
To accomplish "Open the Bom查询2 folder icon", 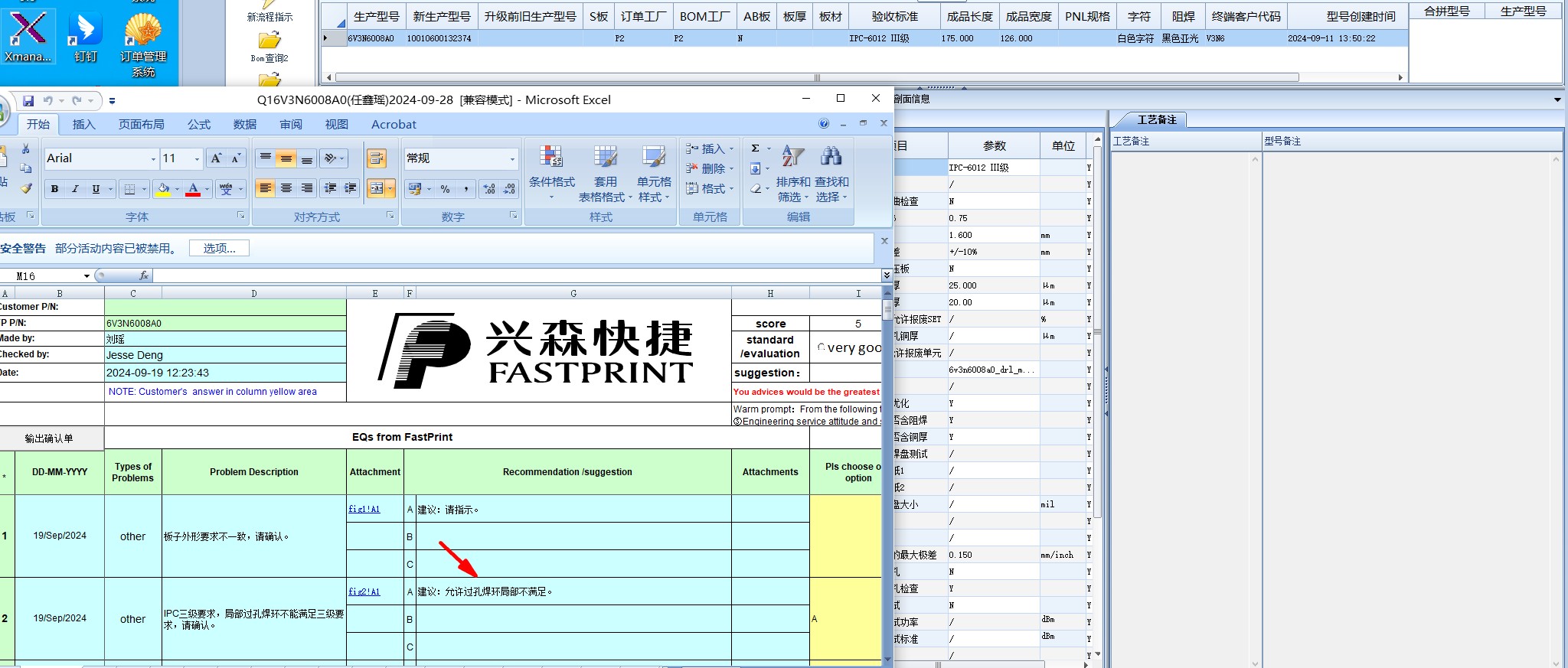I will click(269, 46).
